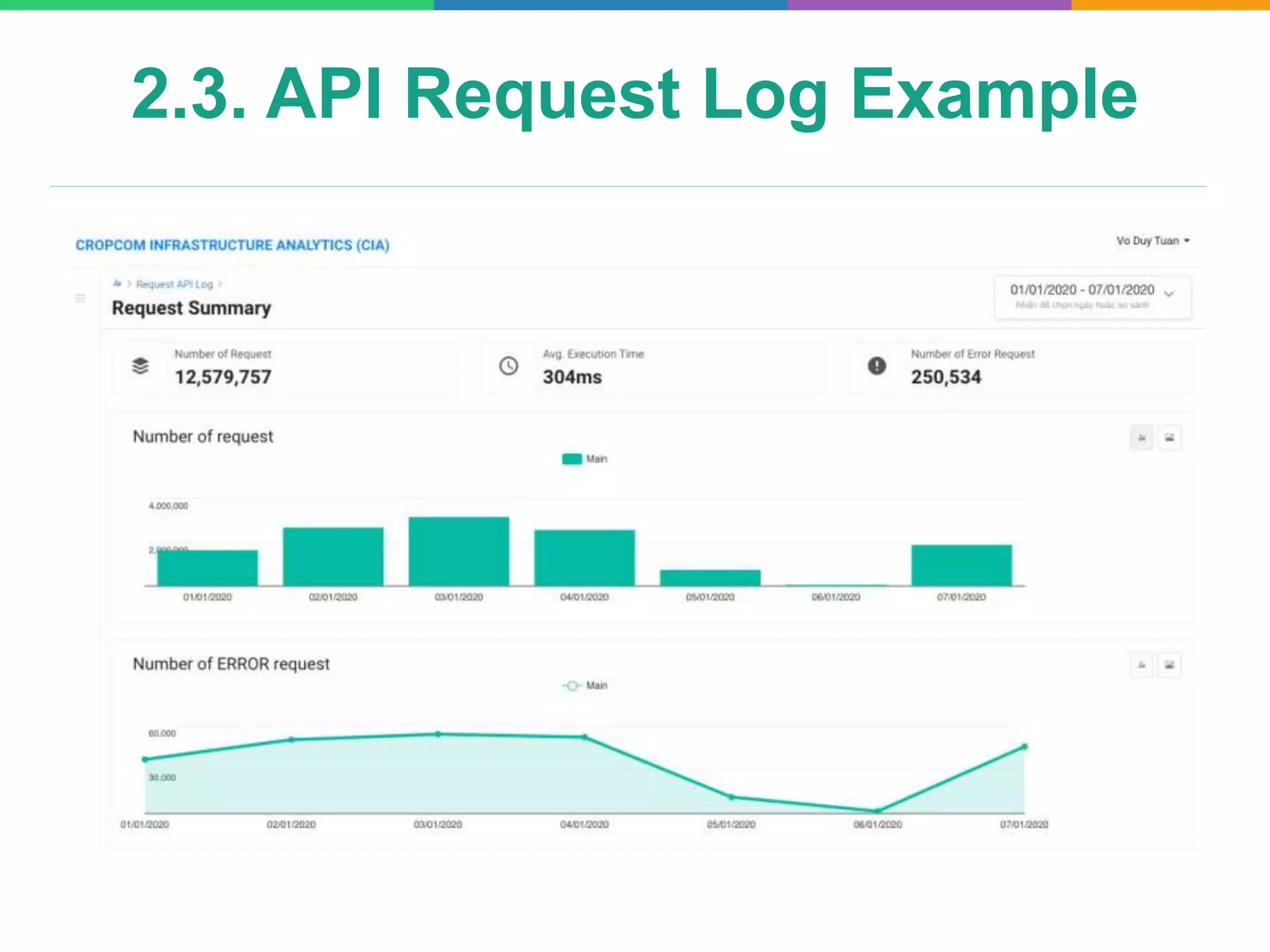Toggle the Main legend in Number of request chart
This screenshot has width=1270, height=952.
click(x=584, y=459)
